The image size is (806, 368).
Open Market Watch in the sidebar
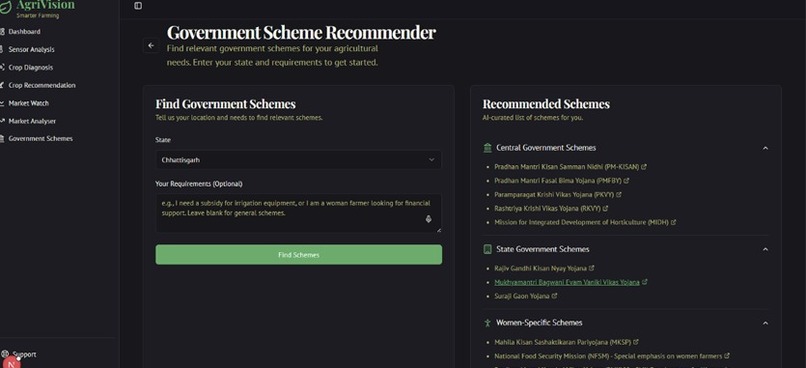pos(28,103)
